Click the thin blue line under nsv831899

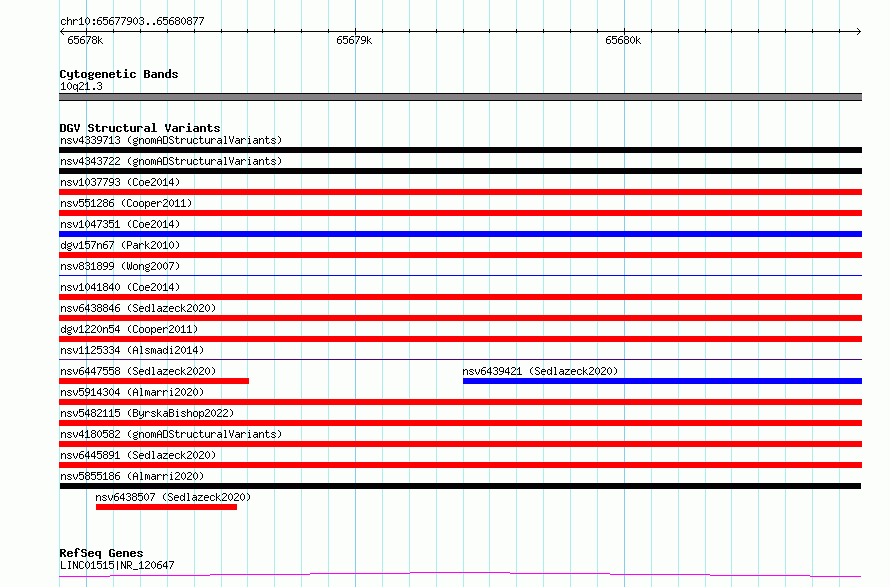tap(460, 275)
